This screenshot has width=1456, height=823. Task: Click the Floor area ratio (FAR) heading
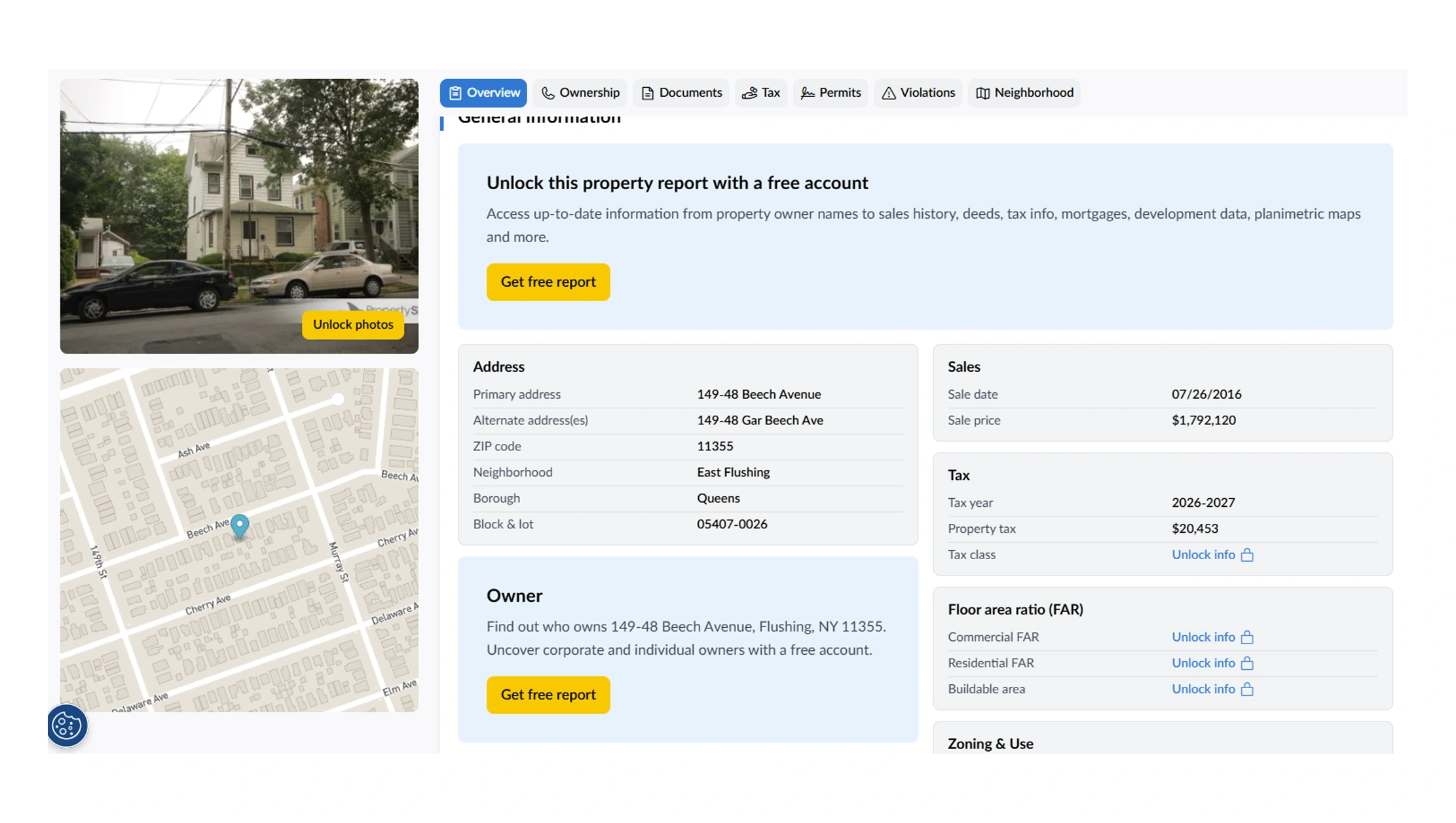coord(1015,610)
